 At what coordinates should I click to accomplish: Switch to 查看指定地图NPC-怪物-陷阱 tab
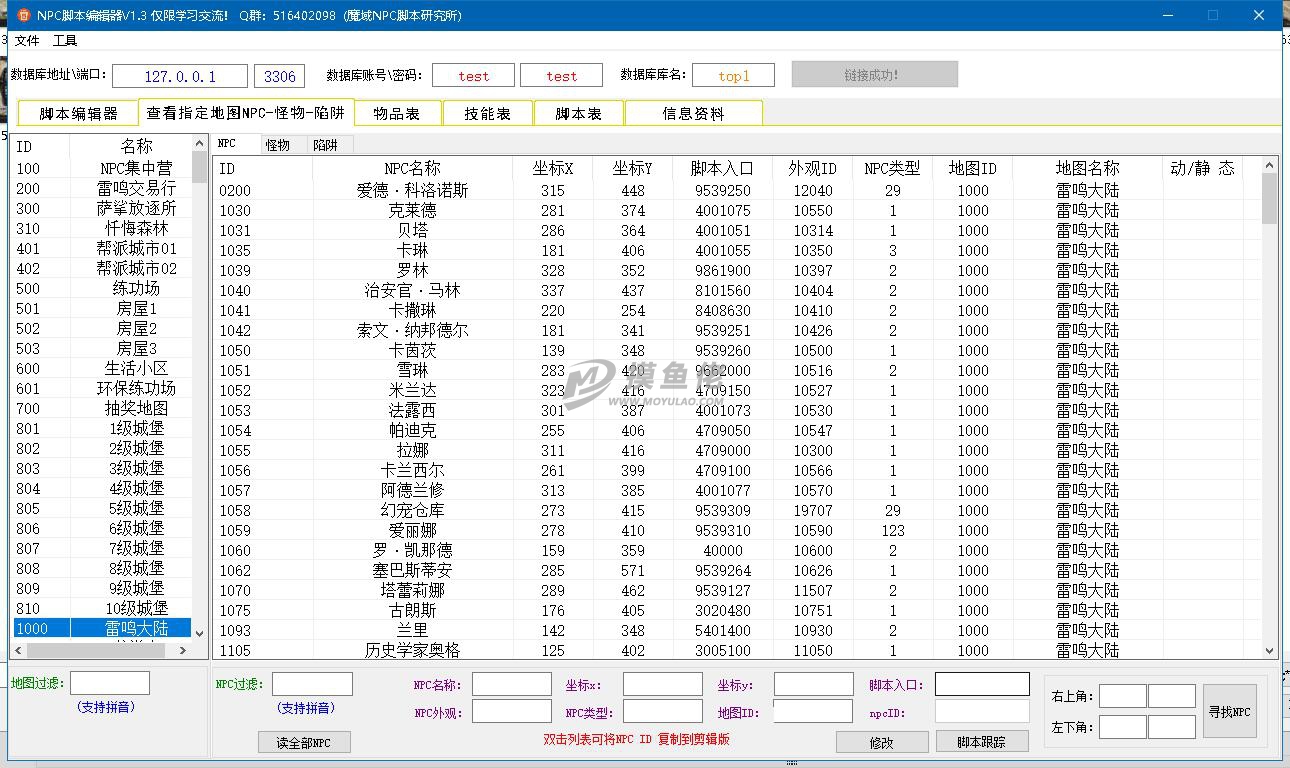click(246, 112)
